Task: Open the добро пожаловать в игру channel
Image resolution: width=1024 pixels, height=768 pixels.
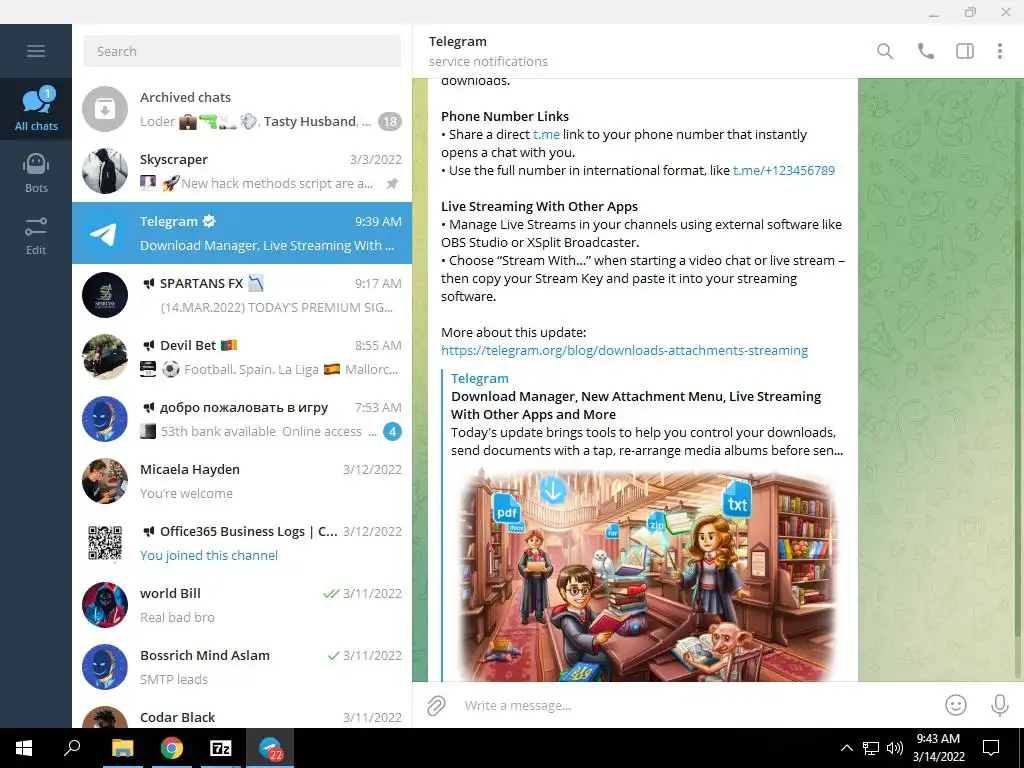Action: (x=242, y=419)
